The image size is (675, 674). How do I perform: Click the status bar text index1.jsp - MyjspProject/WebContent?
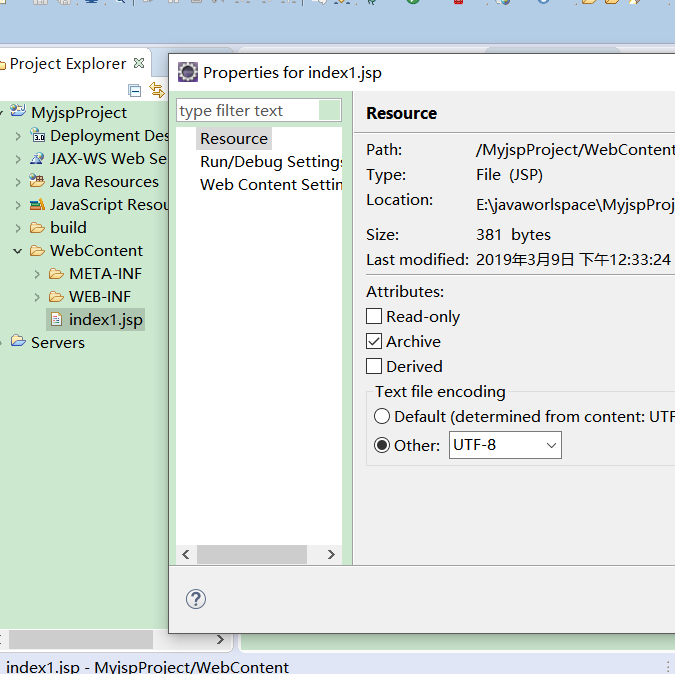pos(147,667)
